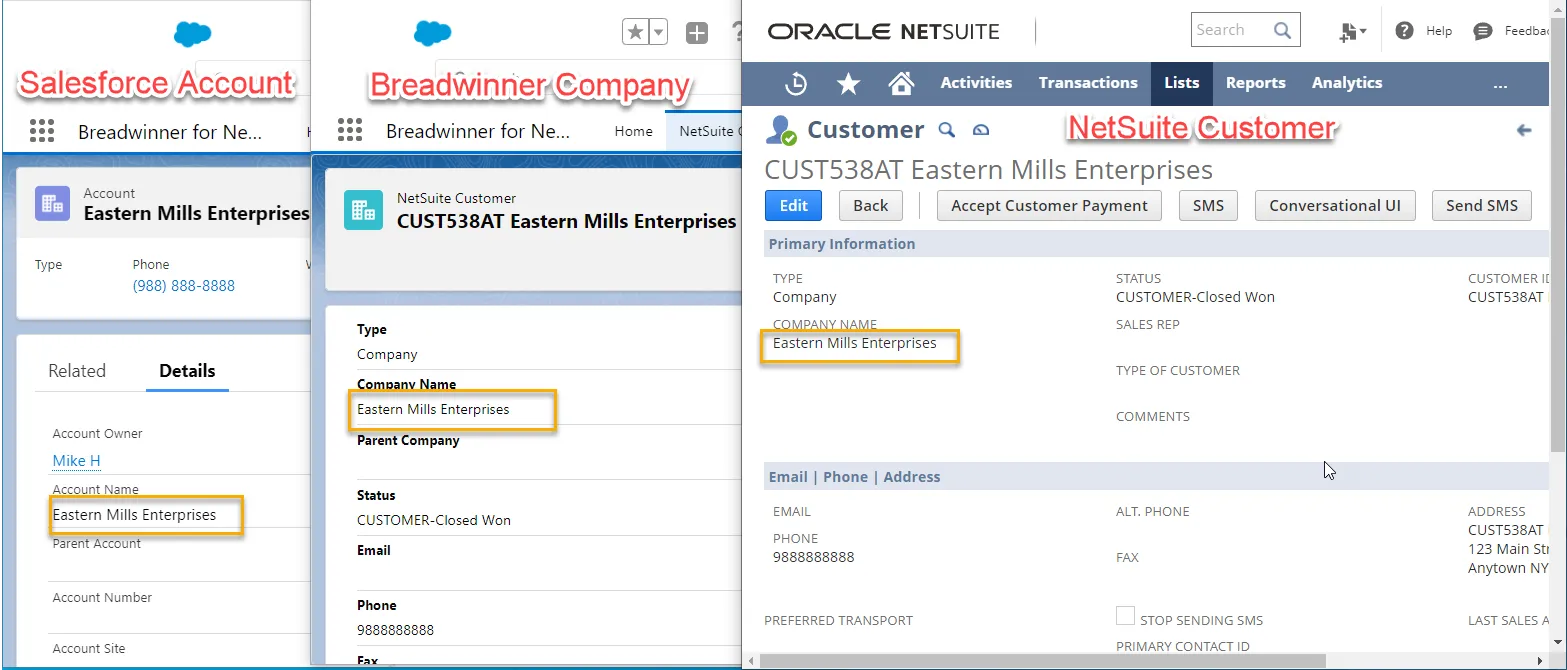The image size is (1567, 670).
Task: Open the NetSuite Feedback speech bubble
Action: [x=1483, y=31]
